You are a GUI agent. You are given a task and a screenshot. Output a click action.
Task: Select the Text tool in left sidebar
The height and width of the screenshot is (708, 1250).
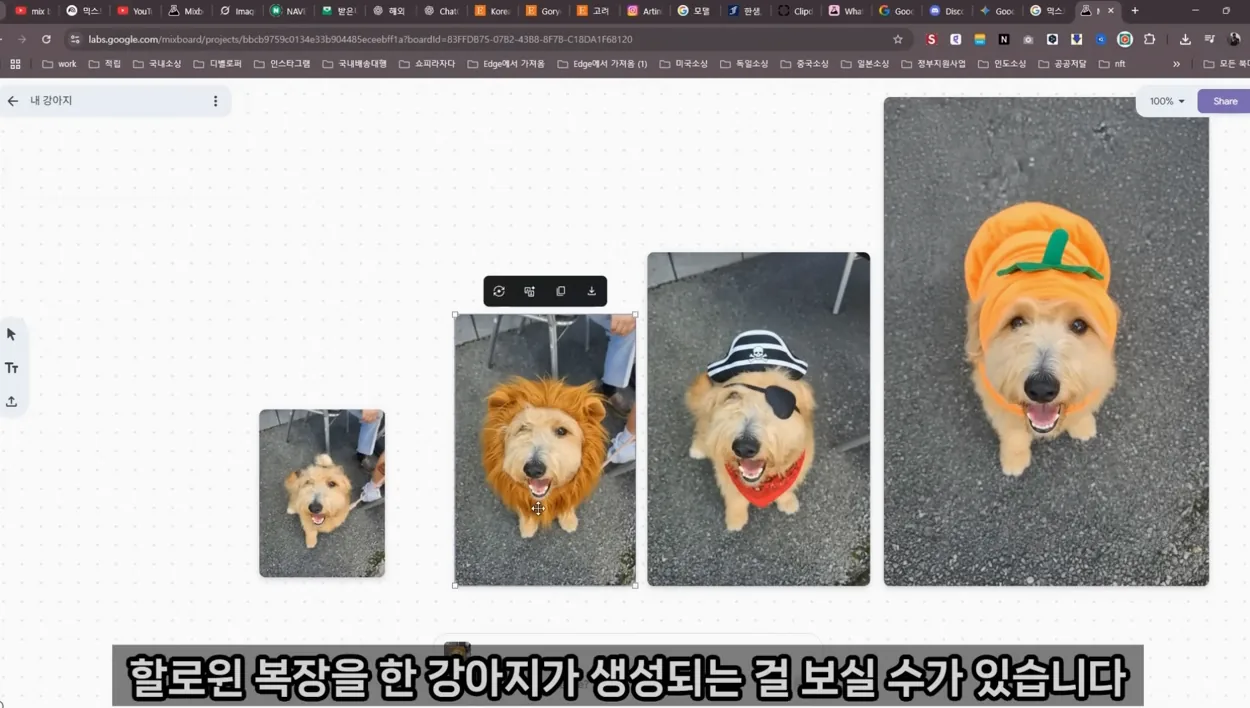pyautogui.click(x=12, y=368)
